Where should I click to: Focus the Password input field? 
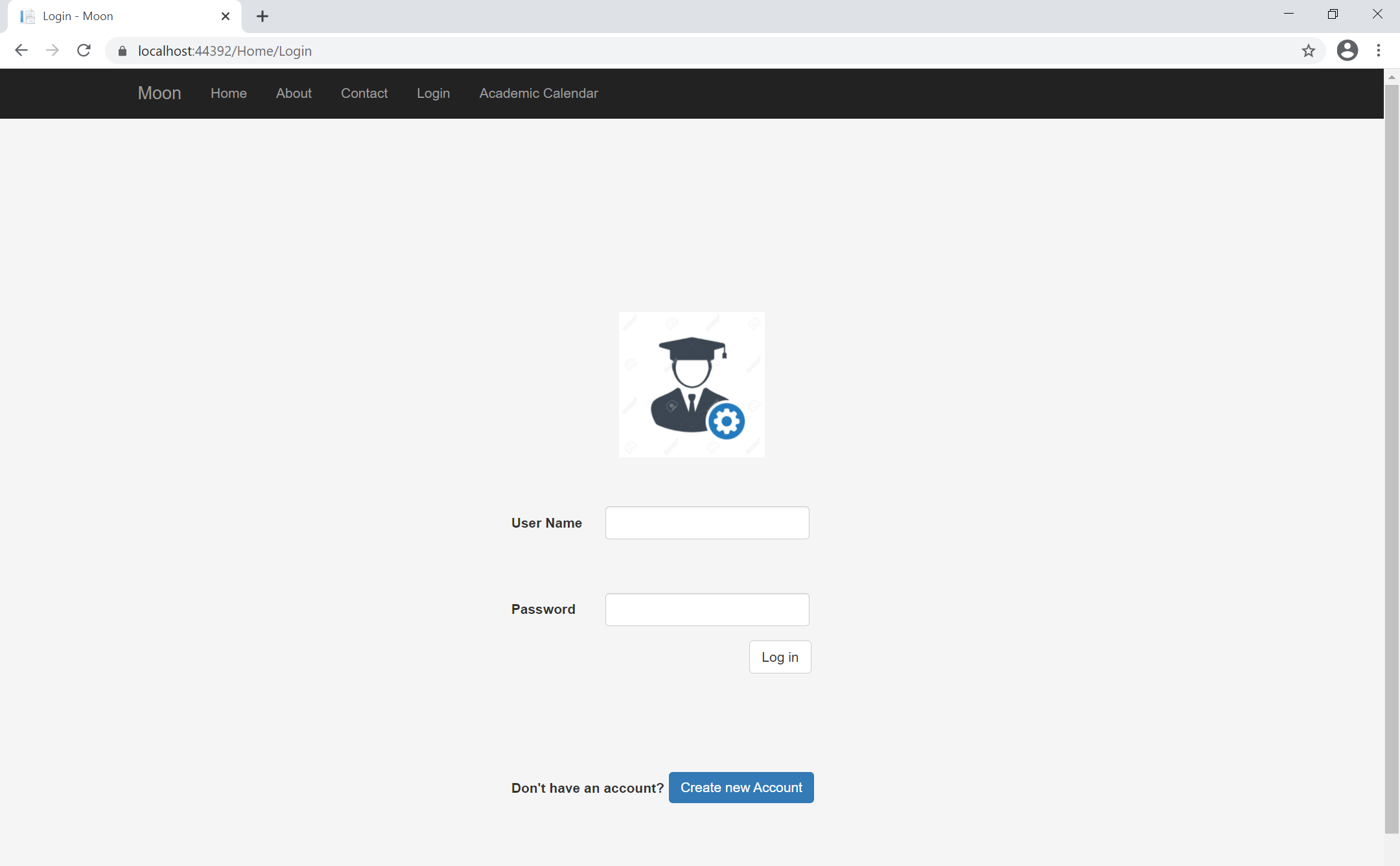pyautogui.click(x=706, y=610)
